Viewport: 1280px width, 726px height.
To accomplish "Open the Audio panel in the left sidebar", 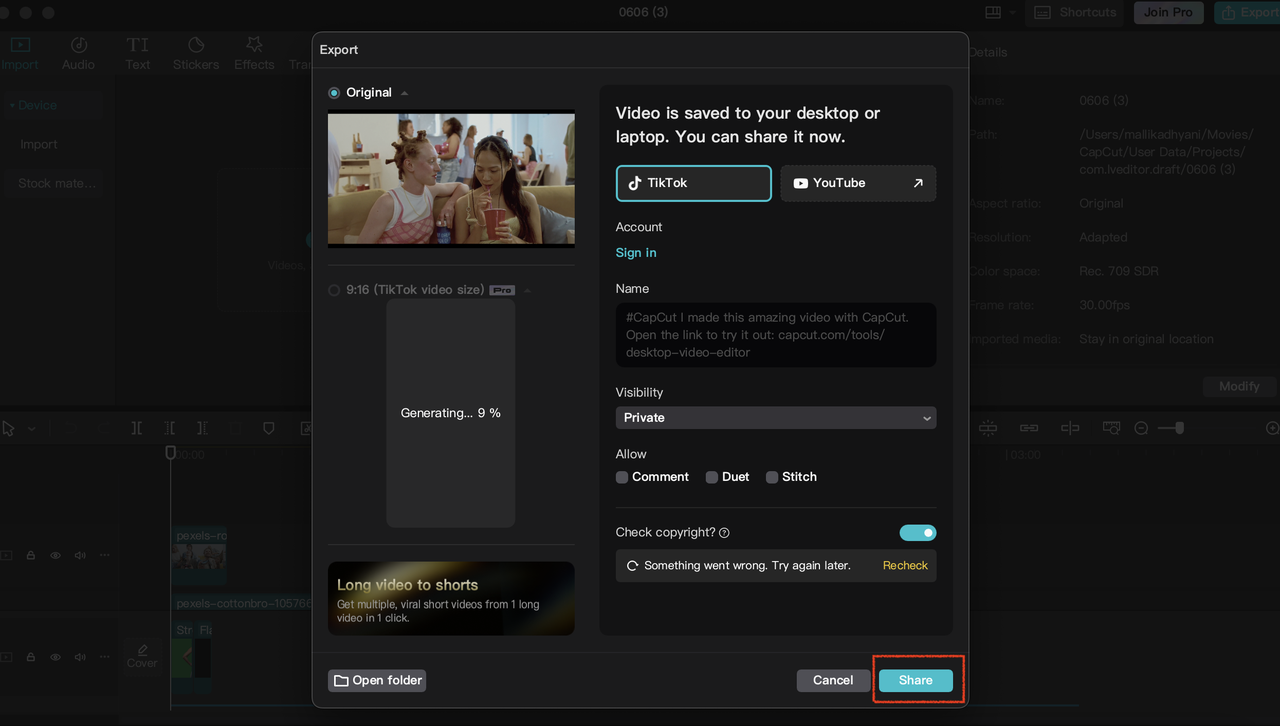I will (78, 52).
